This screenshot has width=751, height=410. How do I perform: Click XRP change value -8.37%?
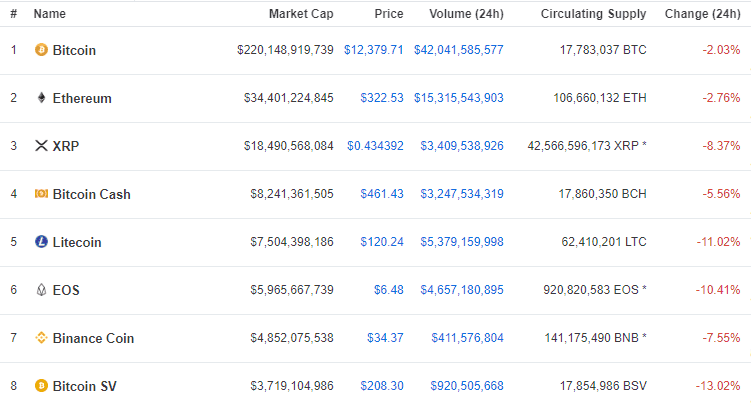pyautogui.click(x=721, y=146)
